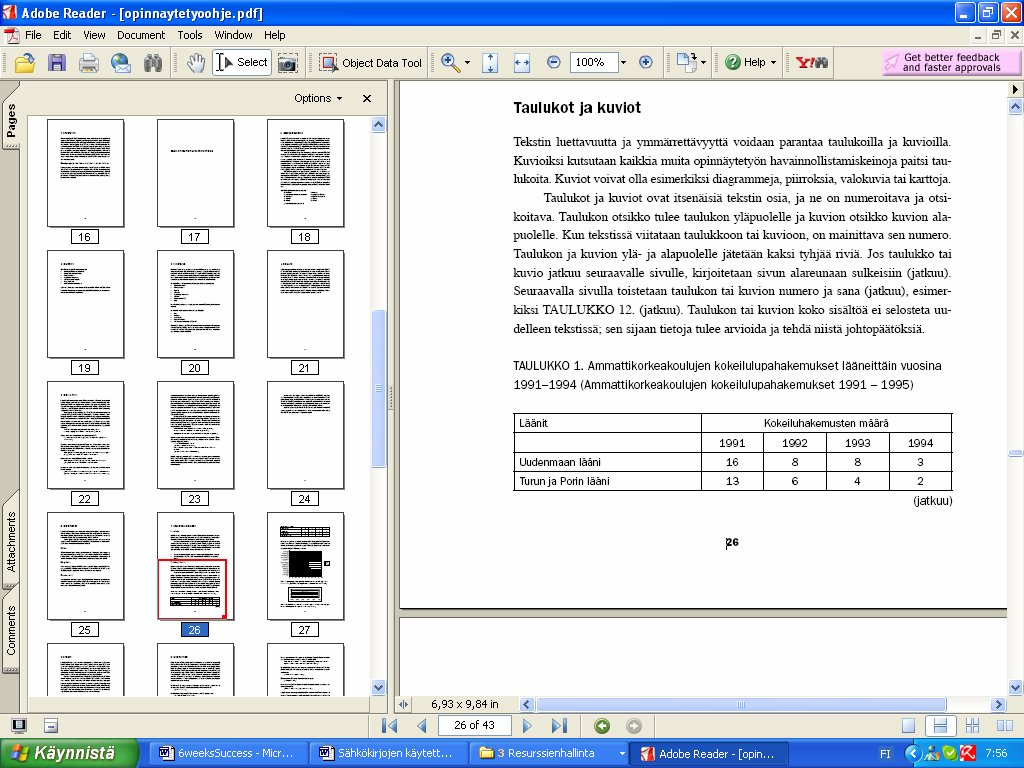Image resolution: width=1024 pixels, height=768 pixels.
Task: Zoom in with the plus button
Action: pyautogui.click(x=645, y=63)
